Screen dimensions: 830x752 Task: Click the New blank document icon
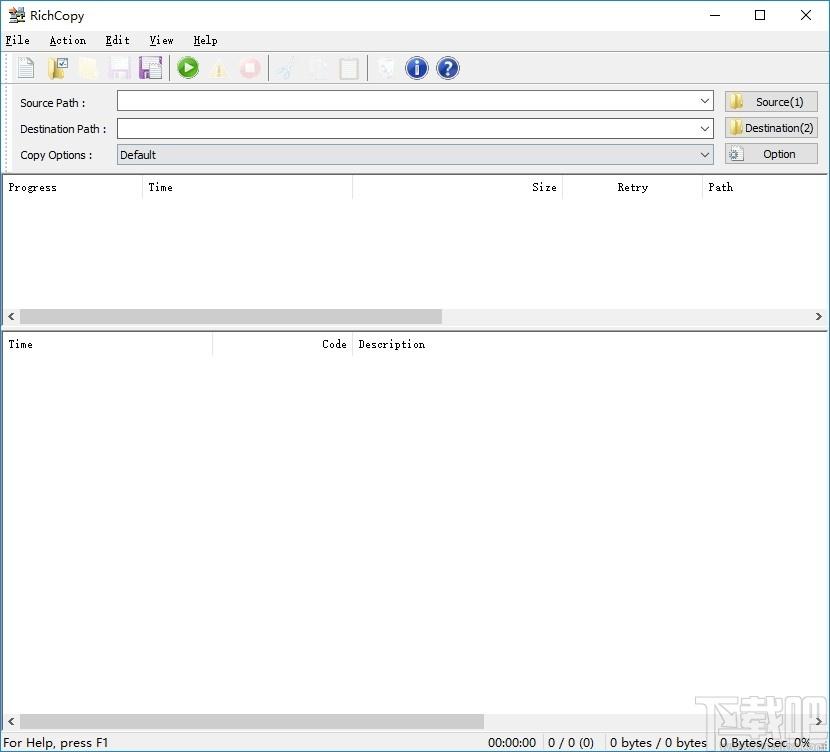click(25, 68)
